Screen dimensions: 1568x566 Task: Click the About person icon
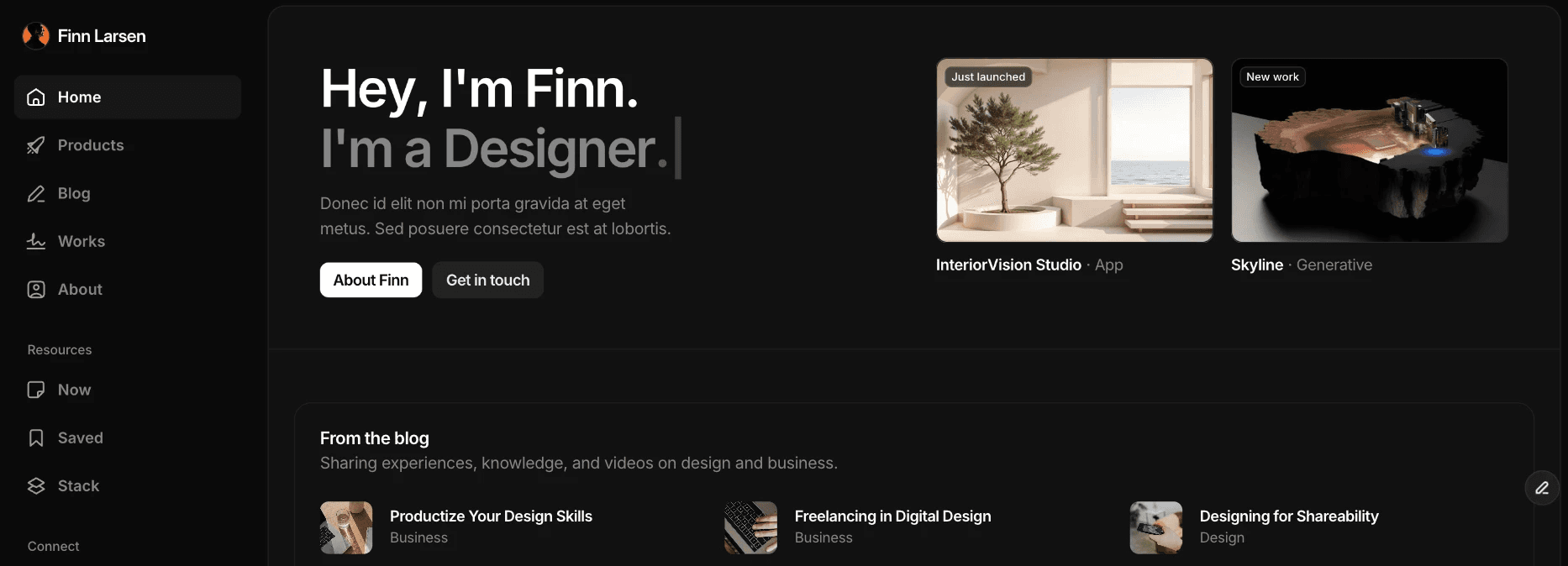coord(36,289)
